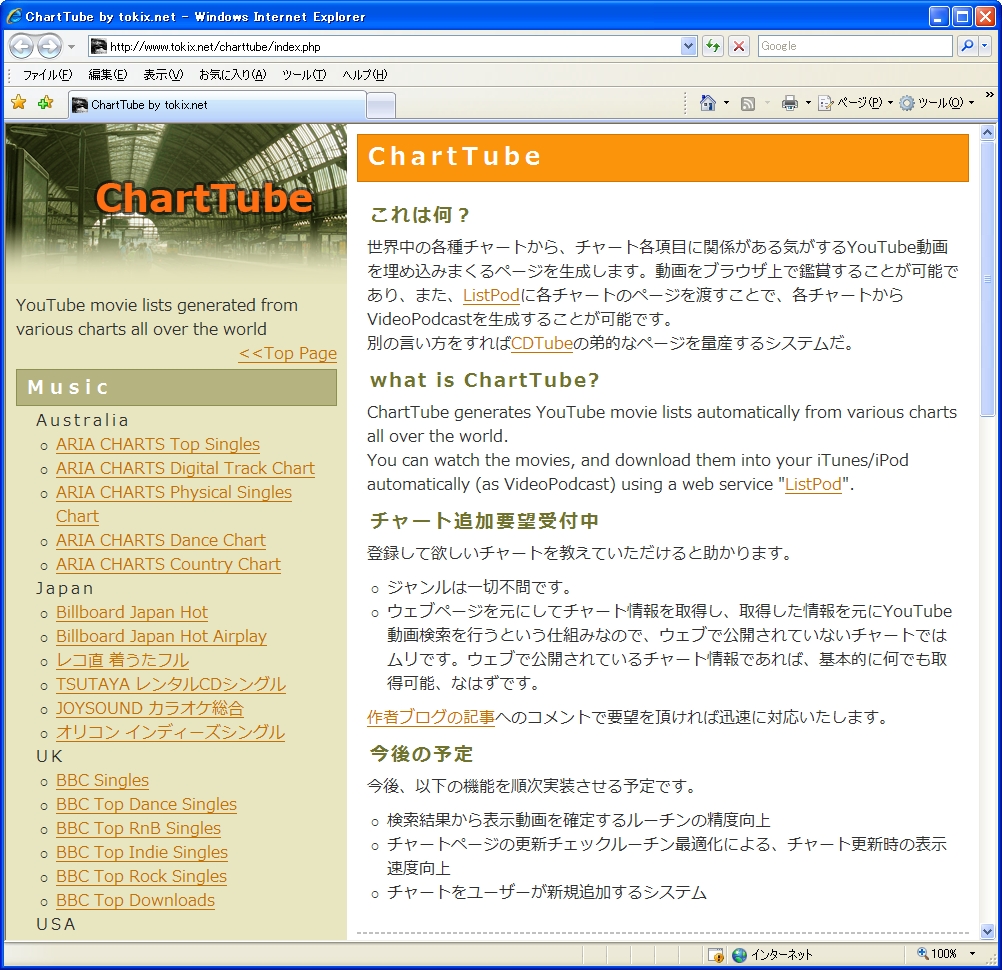Click the 作者ブログの記事 link
The image size is (1002, 970).
click(431, 717)
